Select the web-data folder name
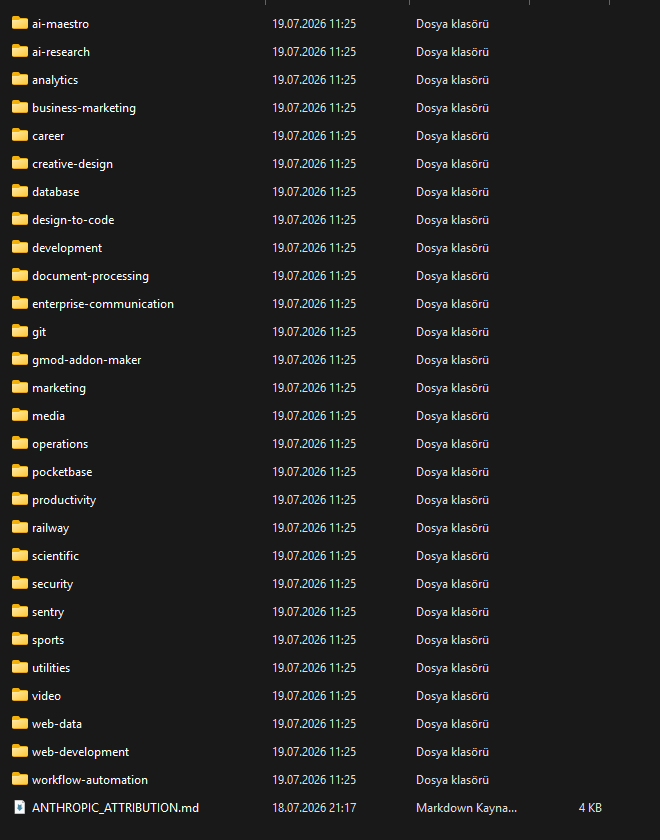Viewport: 660px width, 840px height. tap(57, 724)
